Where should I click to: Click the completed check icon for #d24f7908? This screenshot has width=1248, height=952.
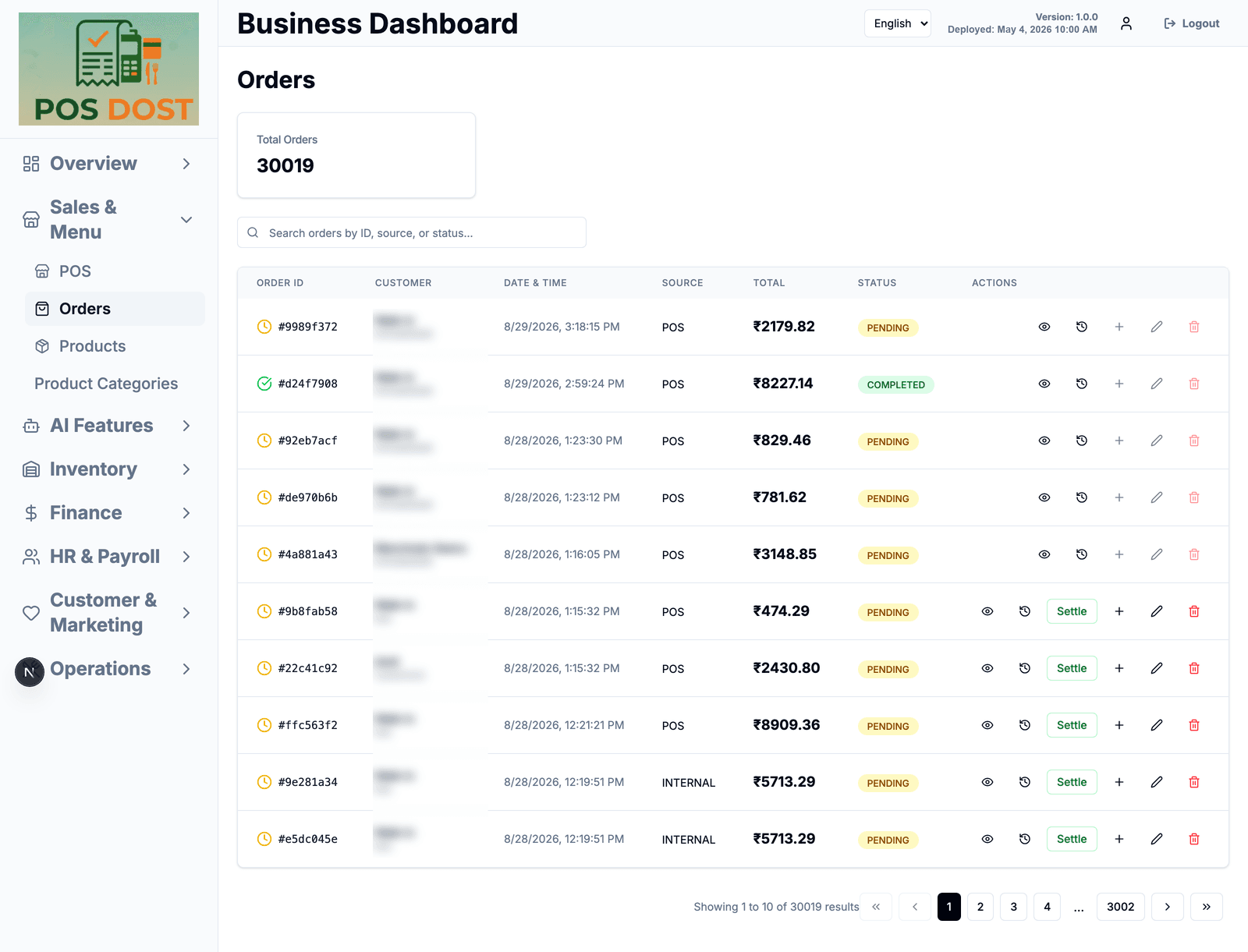pos(264,384)
